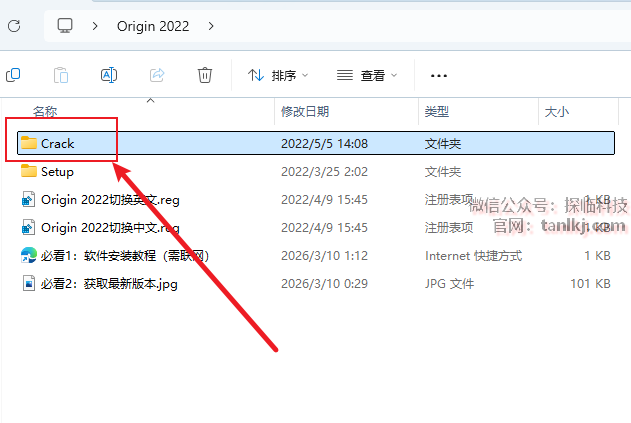This screenshot has height=423, width=631.
Task: Click the 文件夹 type of Setup row
Action: pyautogui.click(x=443, y=172)
